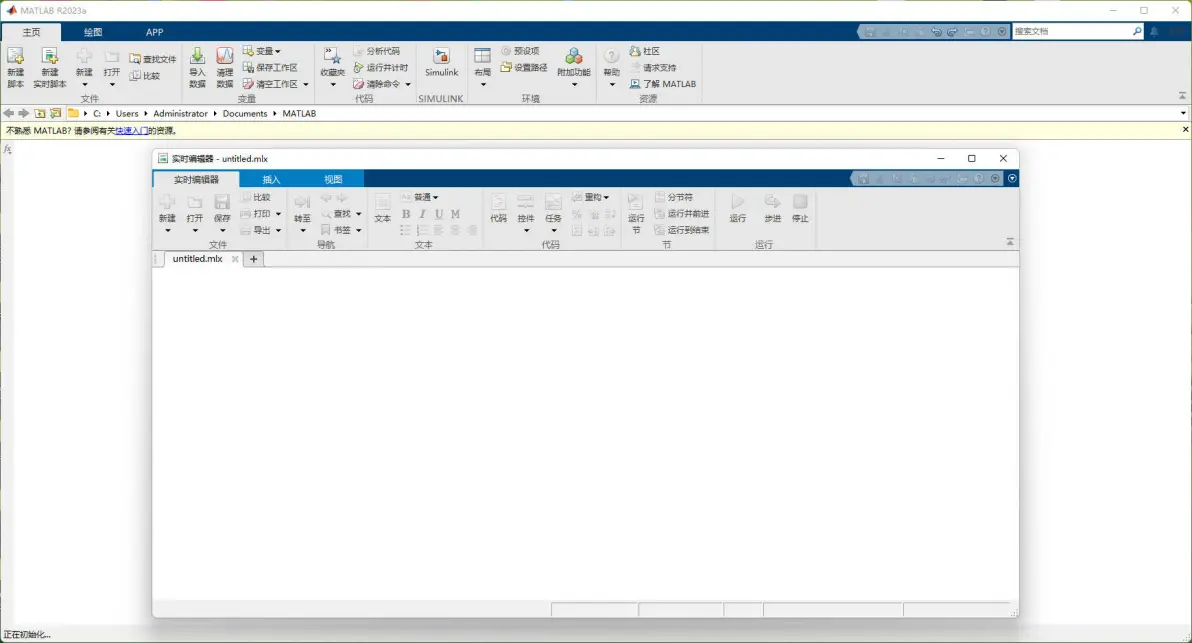
Task: Toggle Underline formatting in Live Editor
Action: tap(439, 214)
